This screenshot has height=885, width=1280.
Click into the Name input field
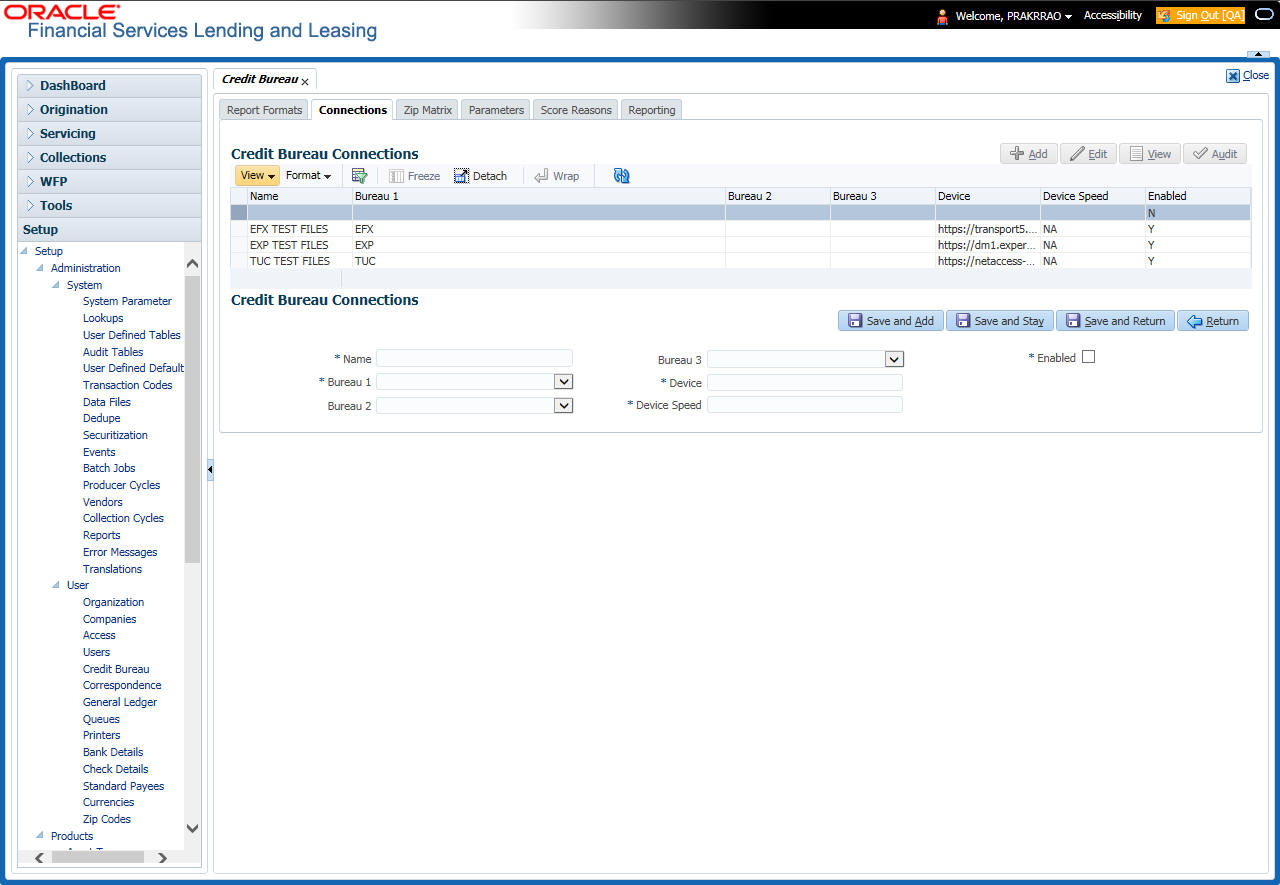[x=474, y=358]
